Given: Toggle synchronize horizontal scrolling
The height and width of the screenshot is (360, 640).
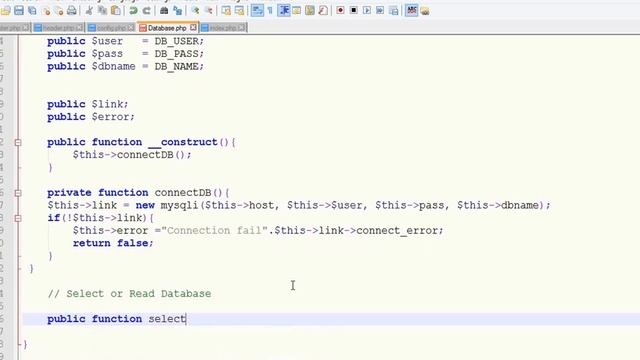Looking at the screenshot, I should coord(239,10).
